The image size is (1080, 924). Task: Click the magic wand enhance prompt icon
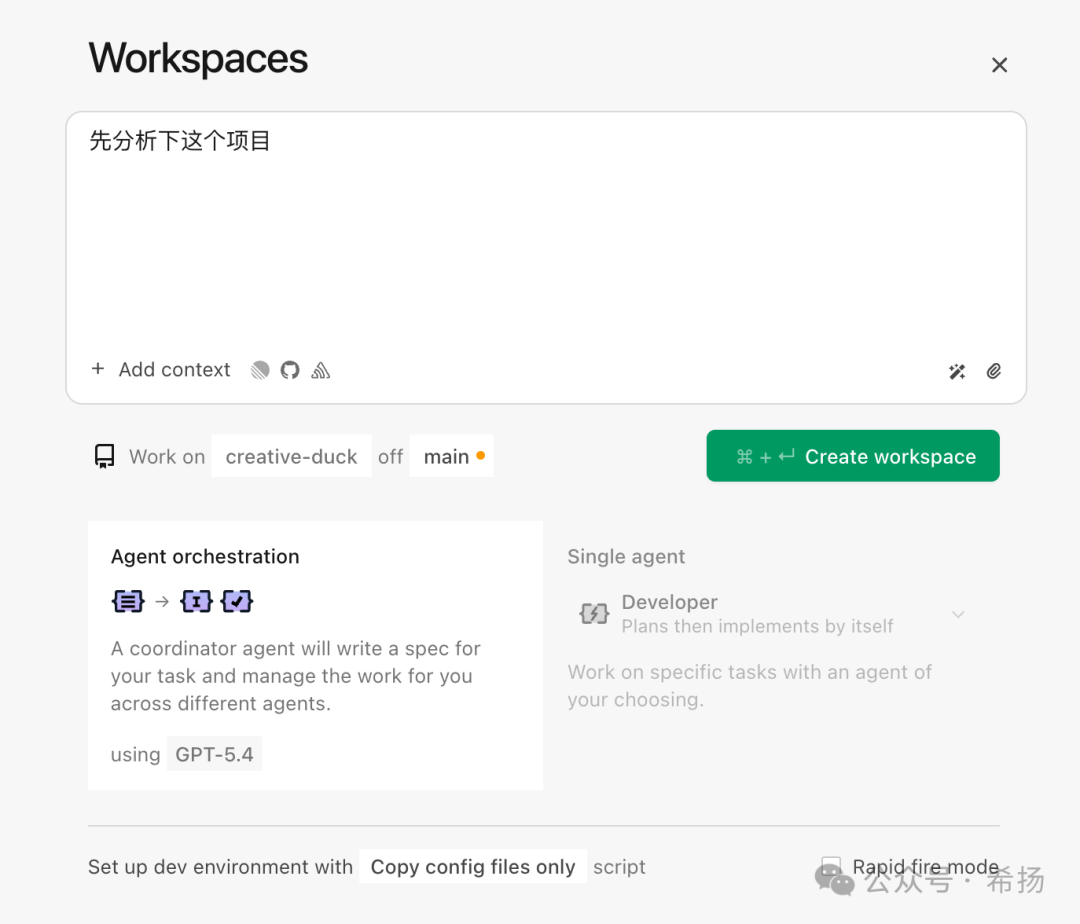coord(957,371)
